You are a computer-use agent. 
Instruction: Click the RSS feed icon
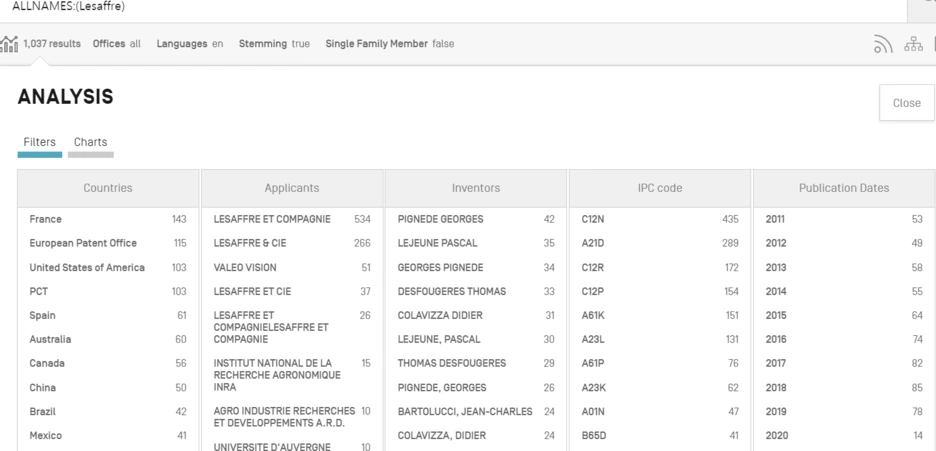883,44
